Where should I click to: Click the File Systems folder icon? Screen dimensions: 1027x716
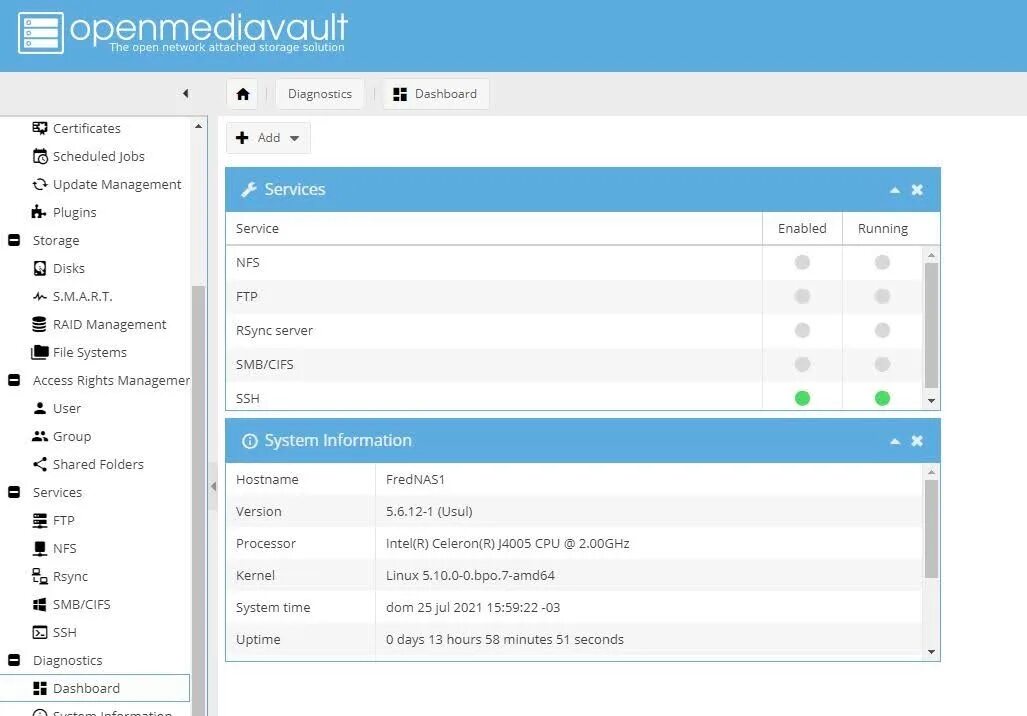click(x=40, y=352)
